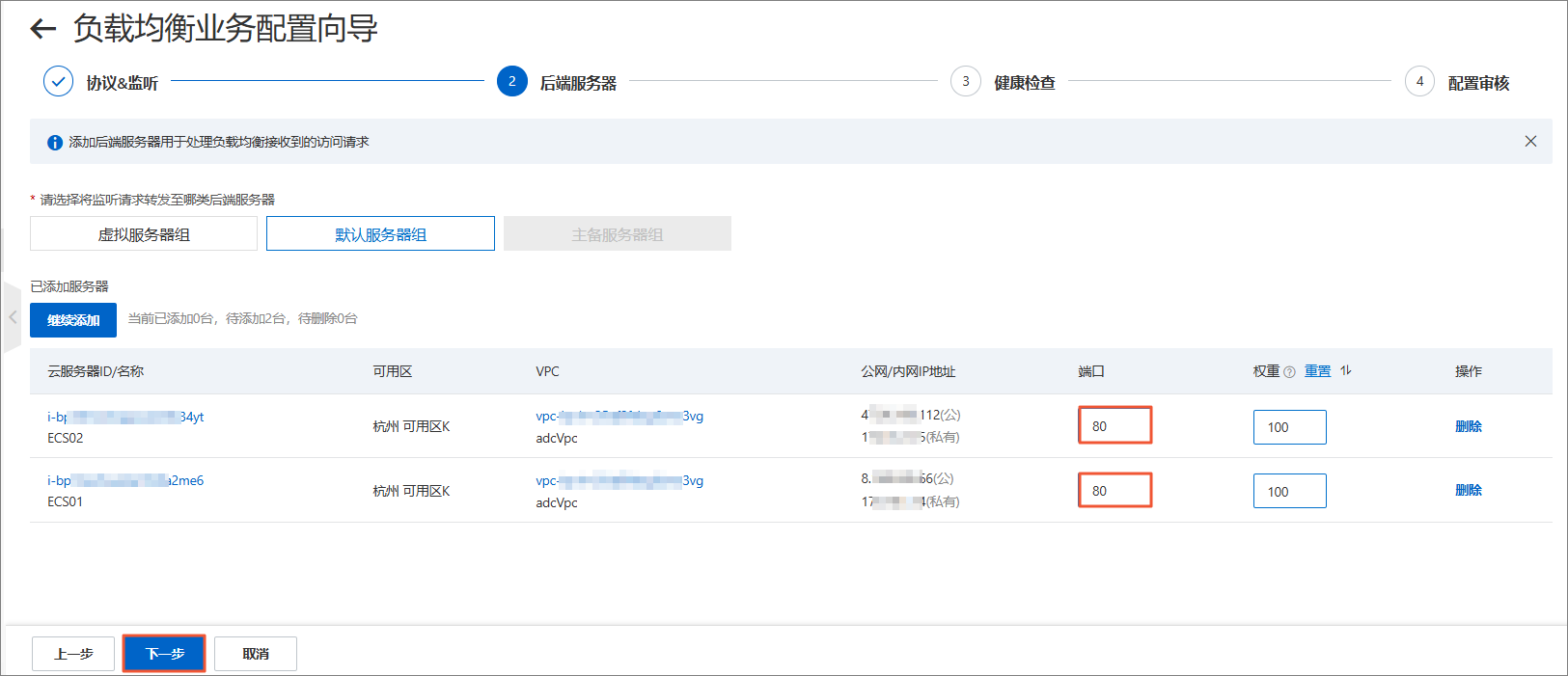This screenshot has height=676, width=1568.
Task: Click the 已添加服务器 section label
Action: (69, 286)
